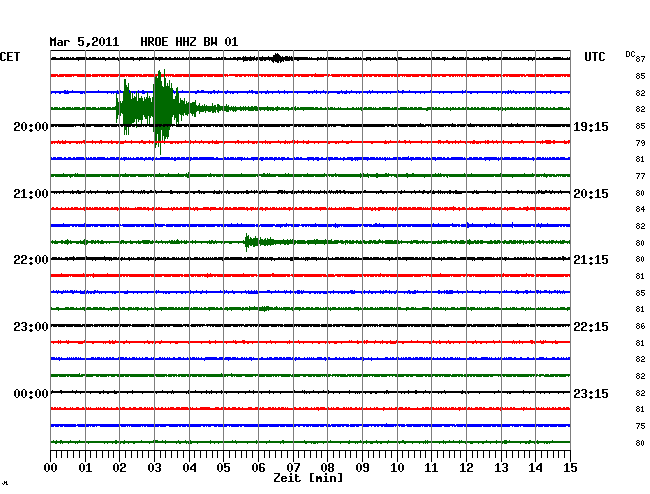
Task: Click minute '05' on the time axis
Action: click(x=223, y=468)
